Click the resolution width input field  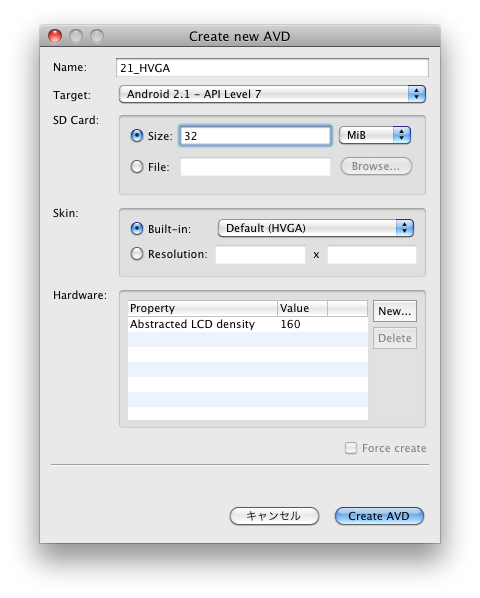(260, 254)
